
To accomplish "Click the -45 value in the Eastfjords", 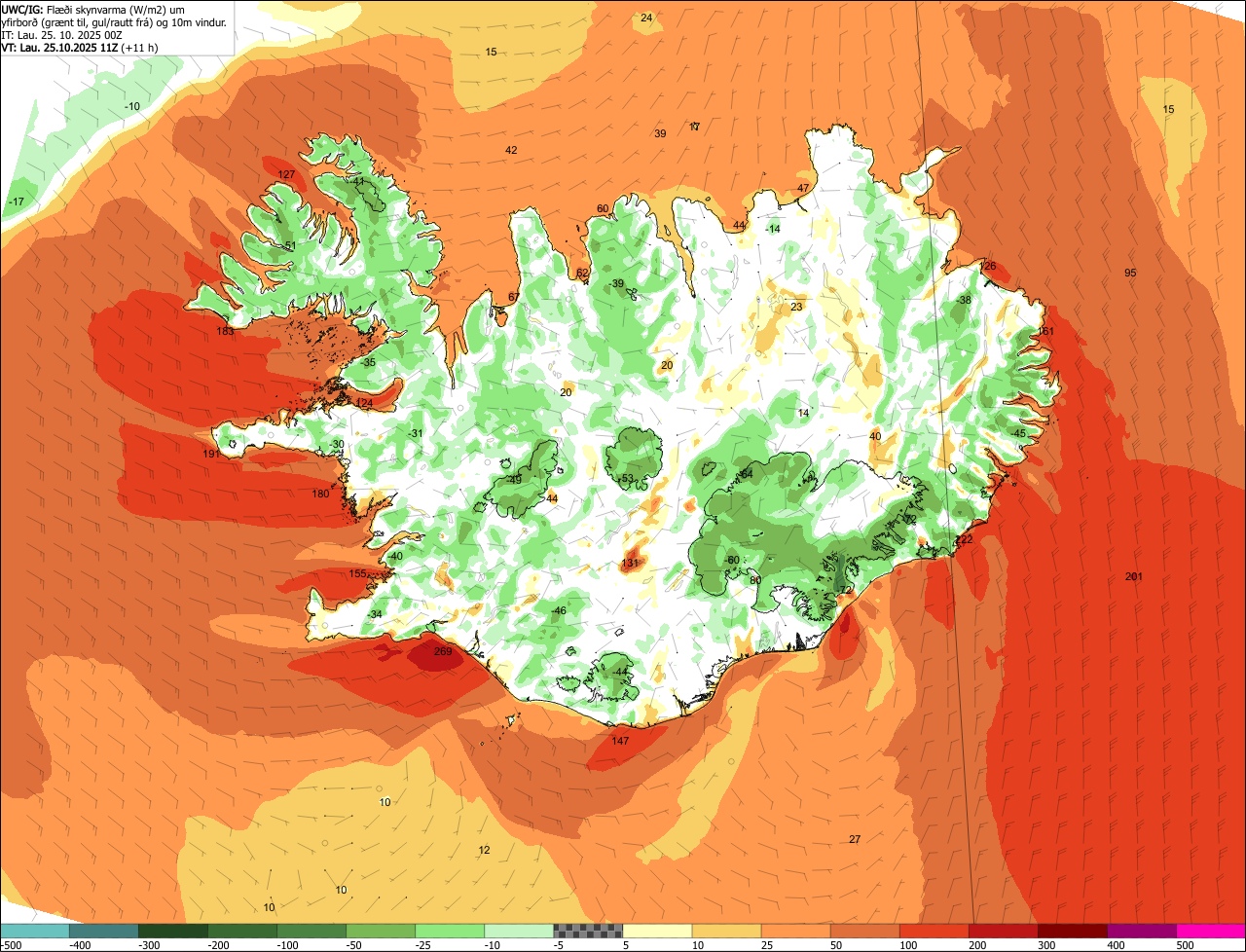I will pos(1017,433).
